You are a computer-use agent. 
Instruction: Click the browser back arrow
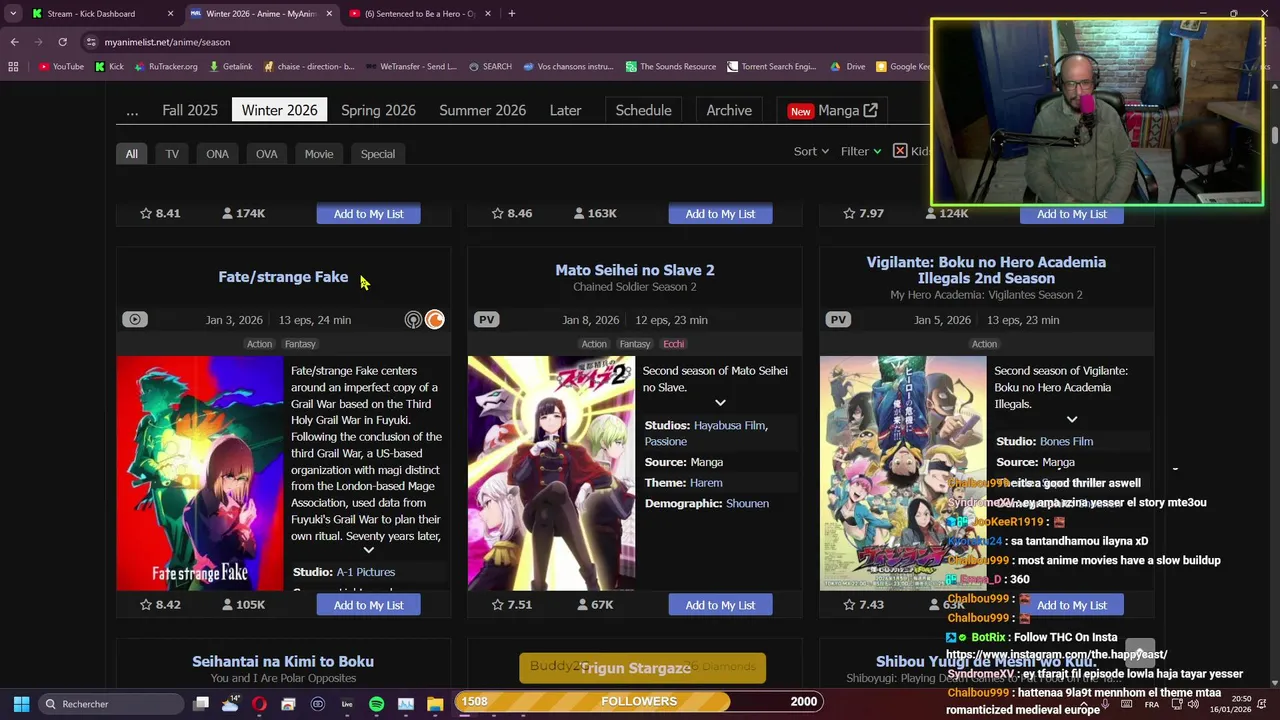tap(14, 42)
